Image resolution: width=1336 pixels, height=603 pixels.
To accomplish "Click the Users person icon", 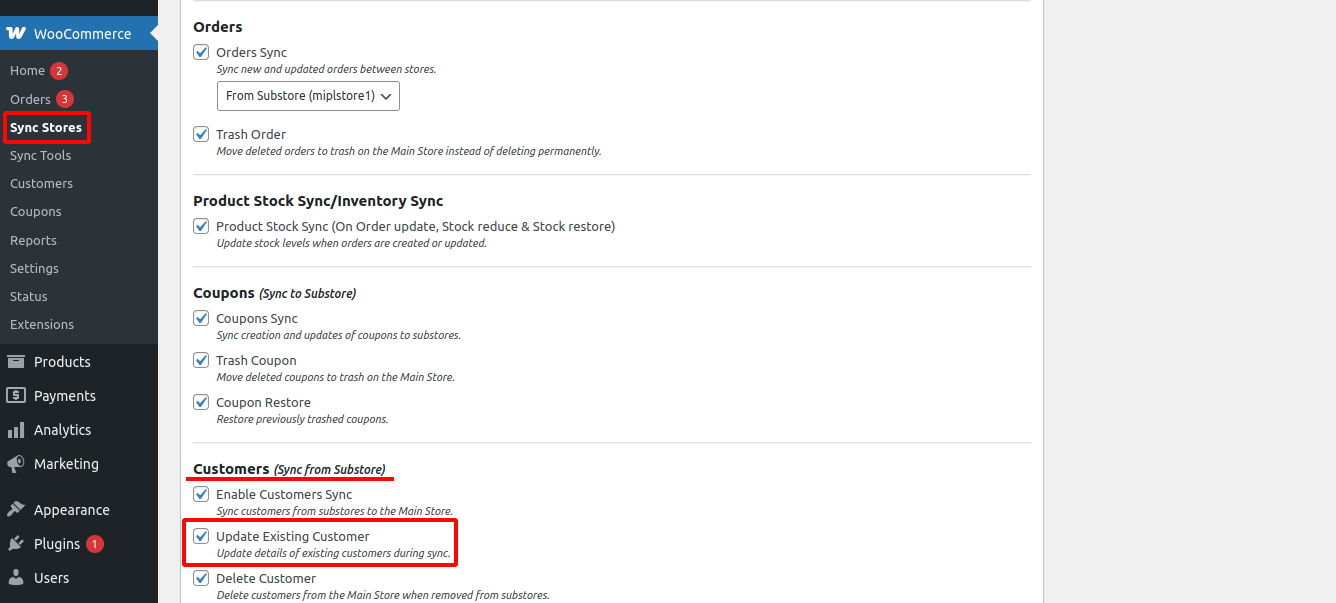I will point(16,578).
